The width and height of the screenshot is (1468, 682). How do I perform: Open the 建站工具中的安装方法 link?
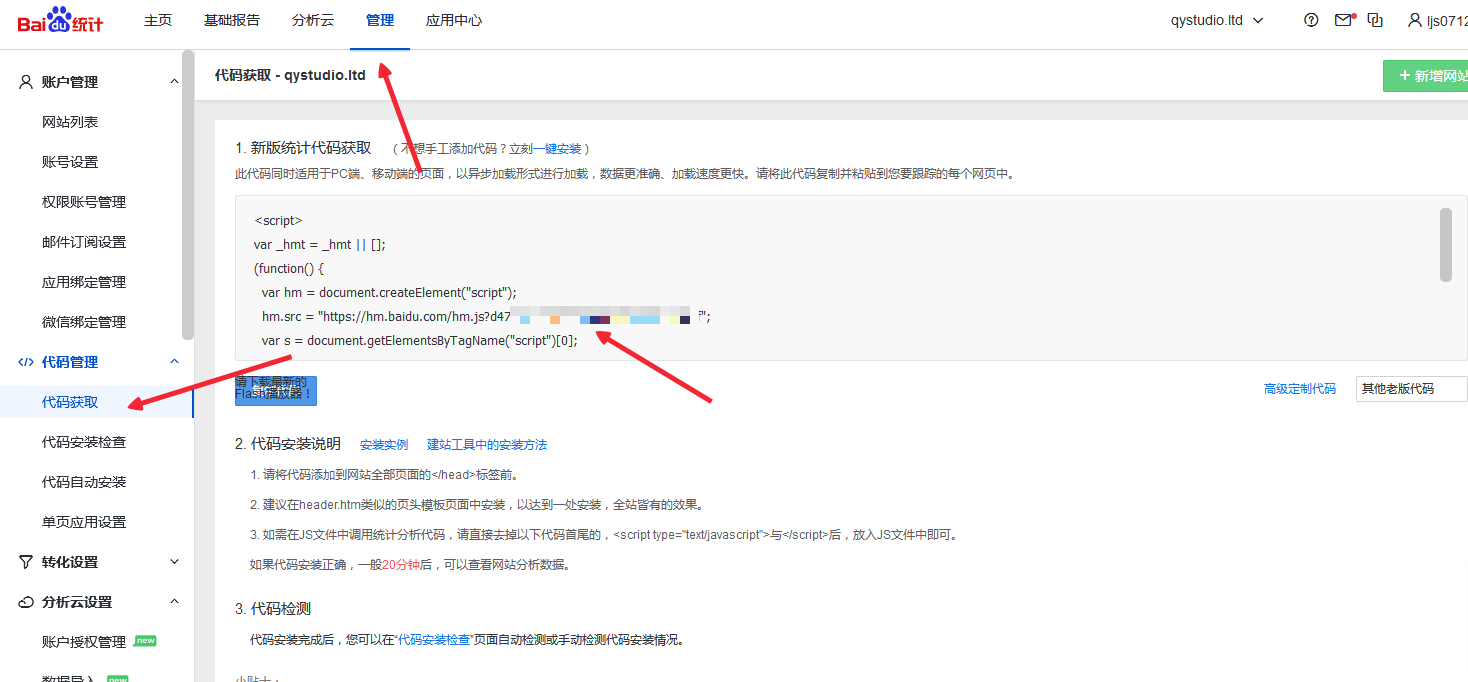pos(487,445)
